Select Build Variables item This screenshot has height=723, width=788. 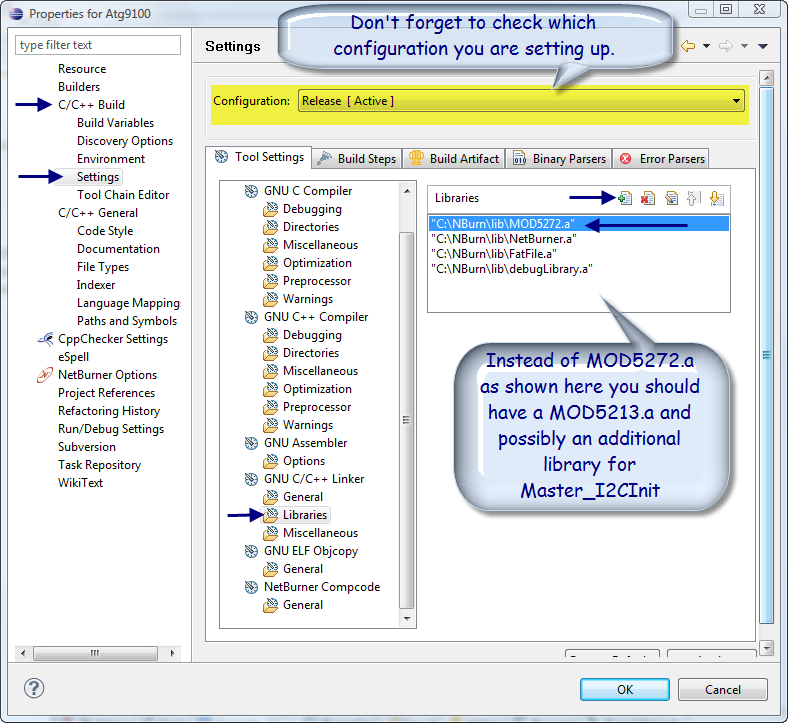(116, 123)
